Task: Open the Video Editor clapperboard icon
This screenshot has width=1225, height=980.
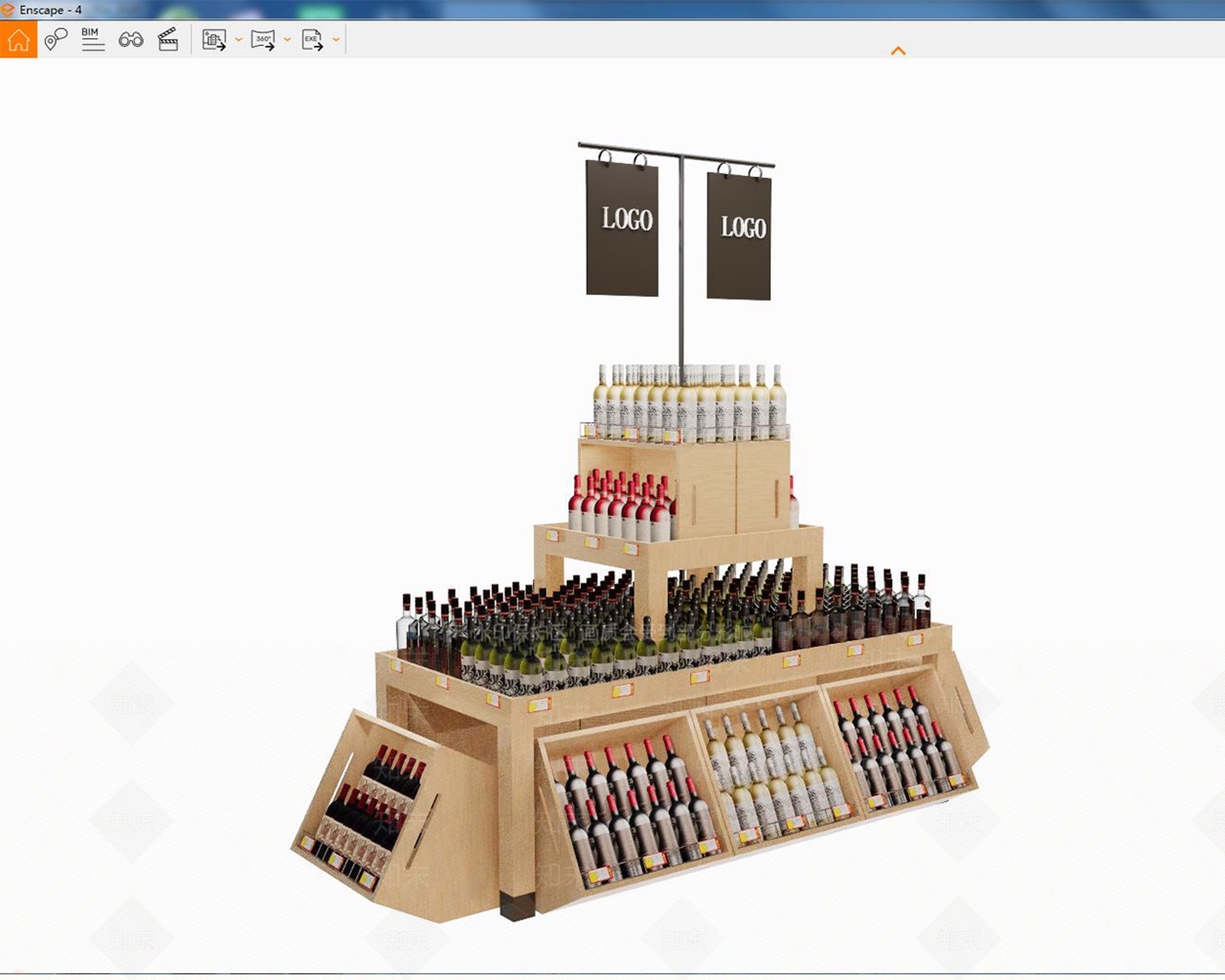Action: coord(168,39)
